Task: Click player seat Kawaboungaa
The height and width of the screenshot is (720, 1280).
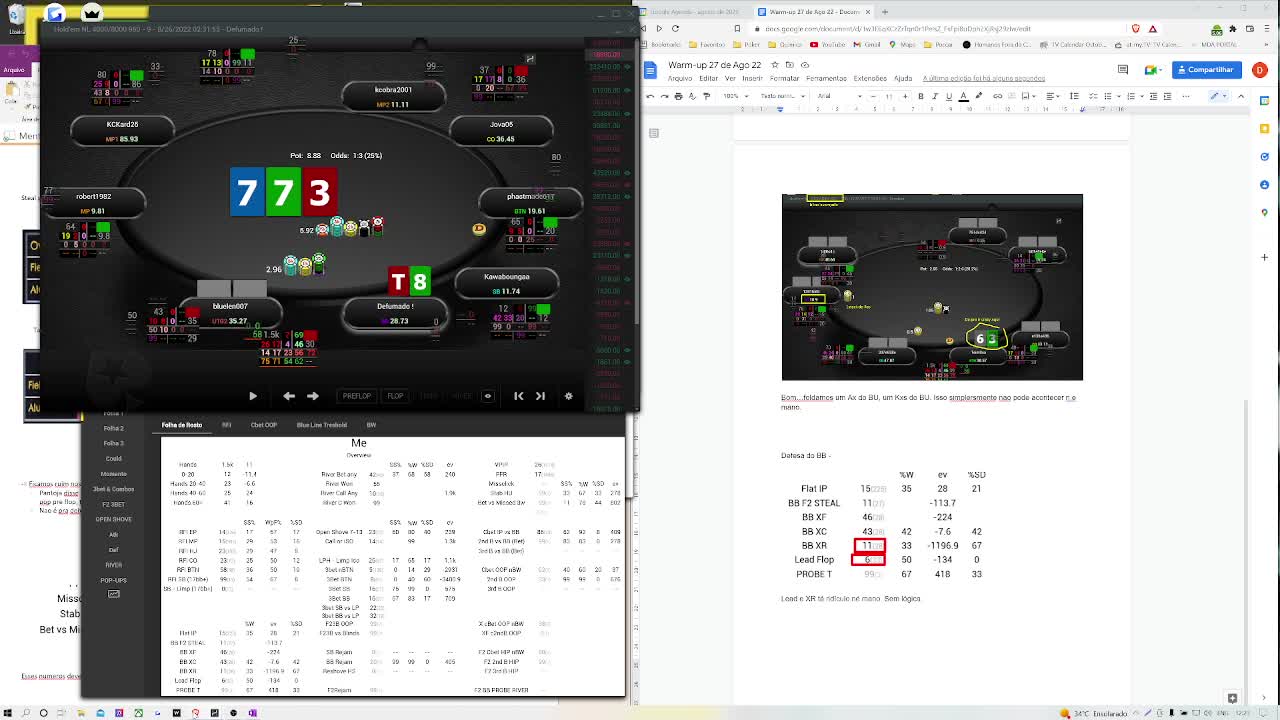Action: [x=506, y=283]
